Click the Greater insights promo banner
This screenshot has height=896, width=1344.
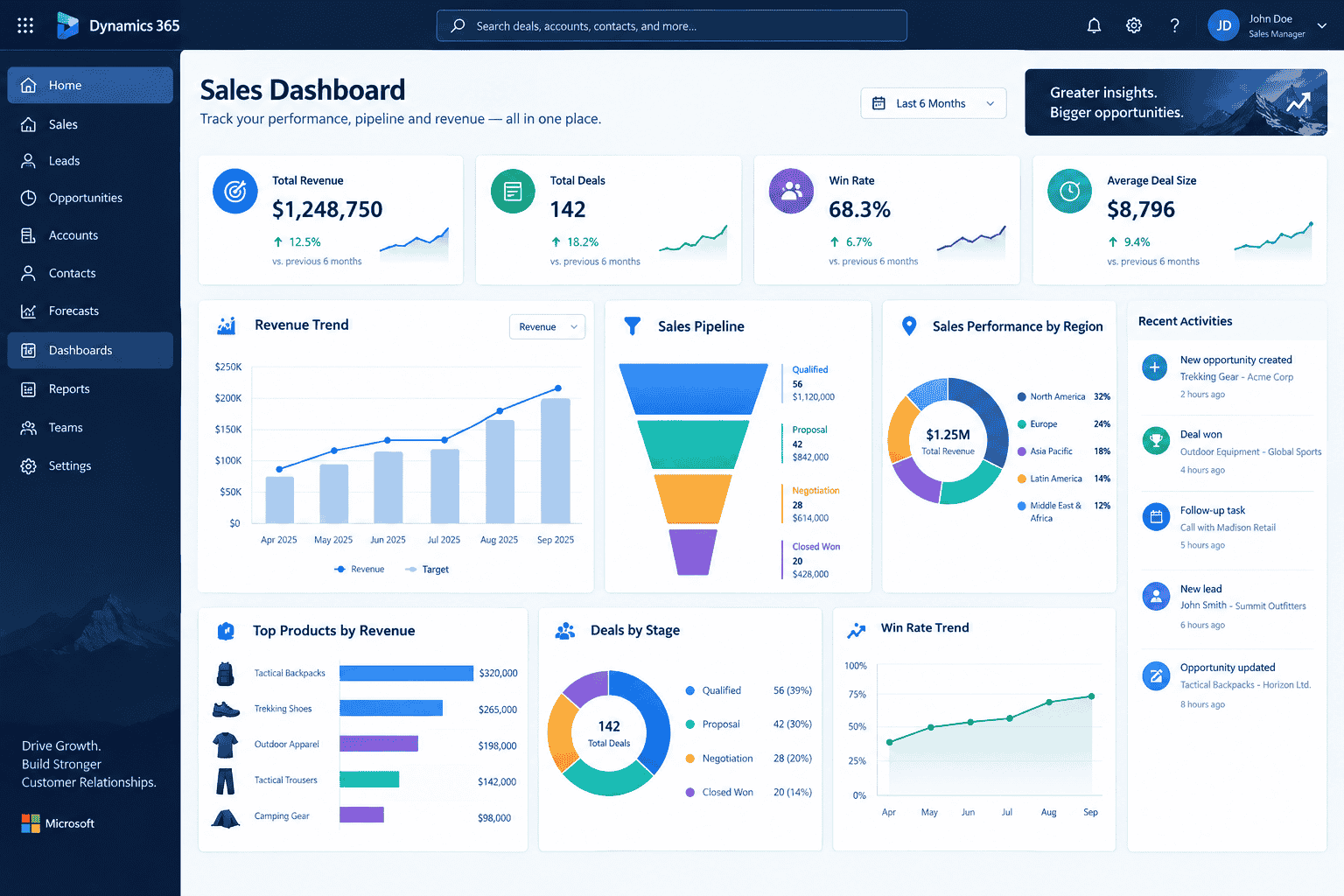pos(1176,102)
